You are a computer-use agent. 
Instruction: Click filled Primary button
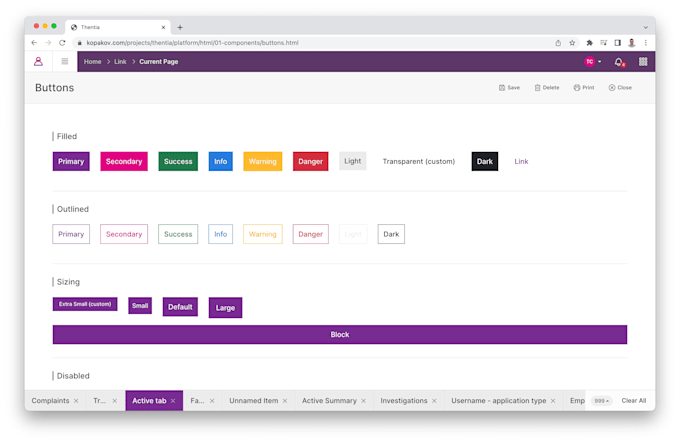[x=71, y=161]
